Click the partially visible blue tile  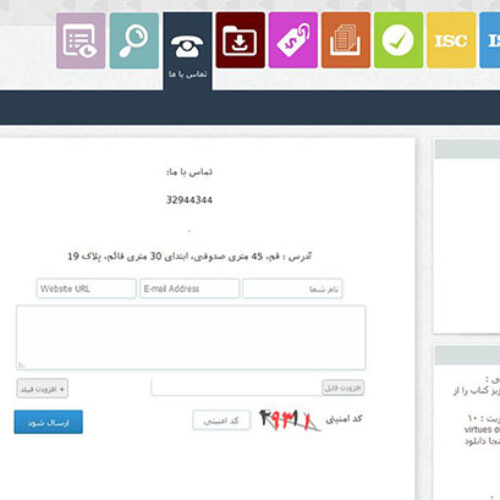pos(490,40)
